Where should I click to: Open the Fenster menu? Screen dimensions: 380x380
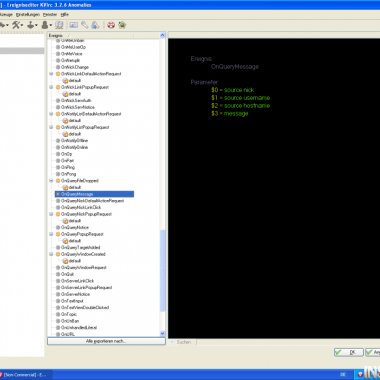[x=50, y=15]
